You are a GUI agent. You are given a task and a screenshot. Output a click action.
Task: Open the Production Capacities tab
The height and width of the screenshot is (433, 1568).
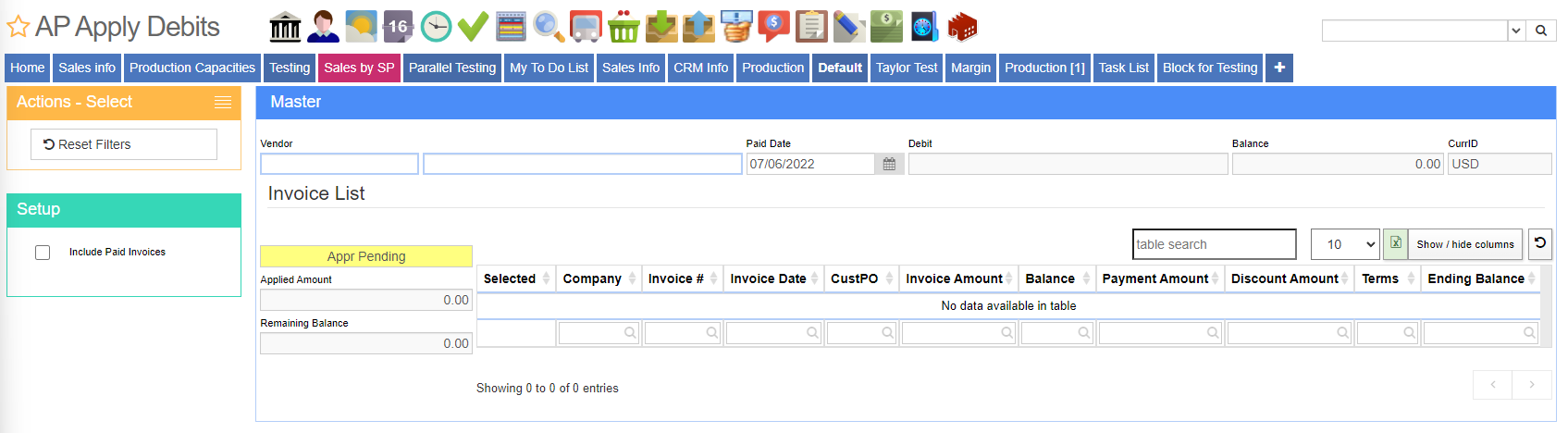[192, 68]
